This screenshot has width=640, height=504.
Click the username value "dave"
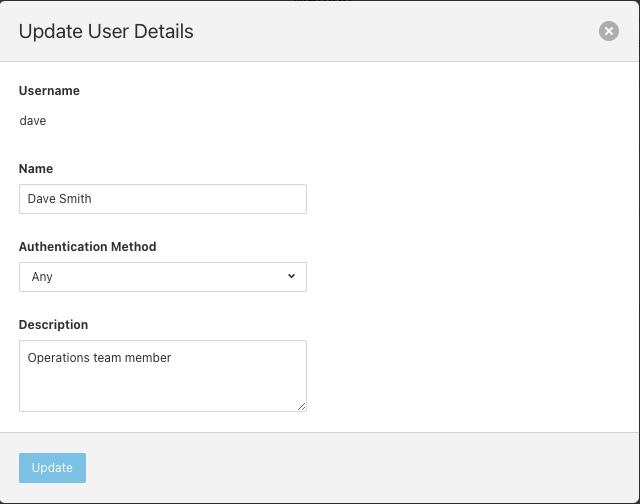(x=33, y=121)
